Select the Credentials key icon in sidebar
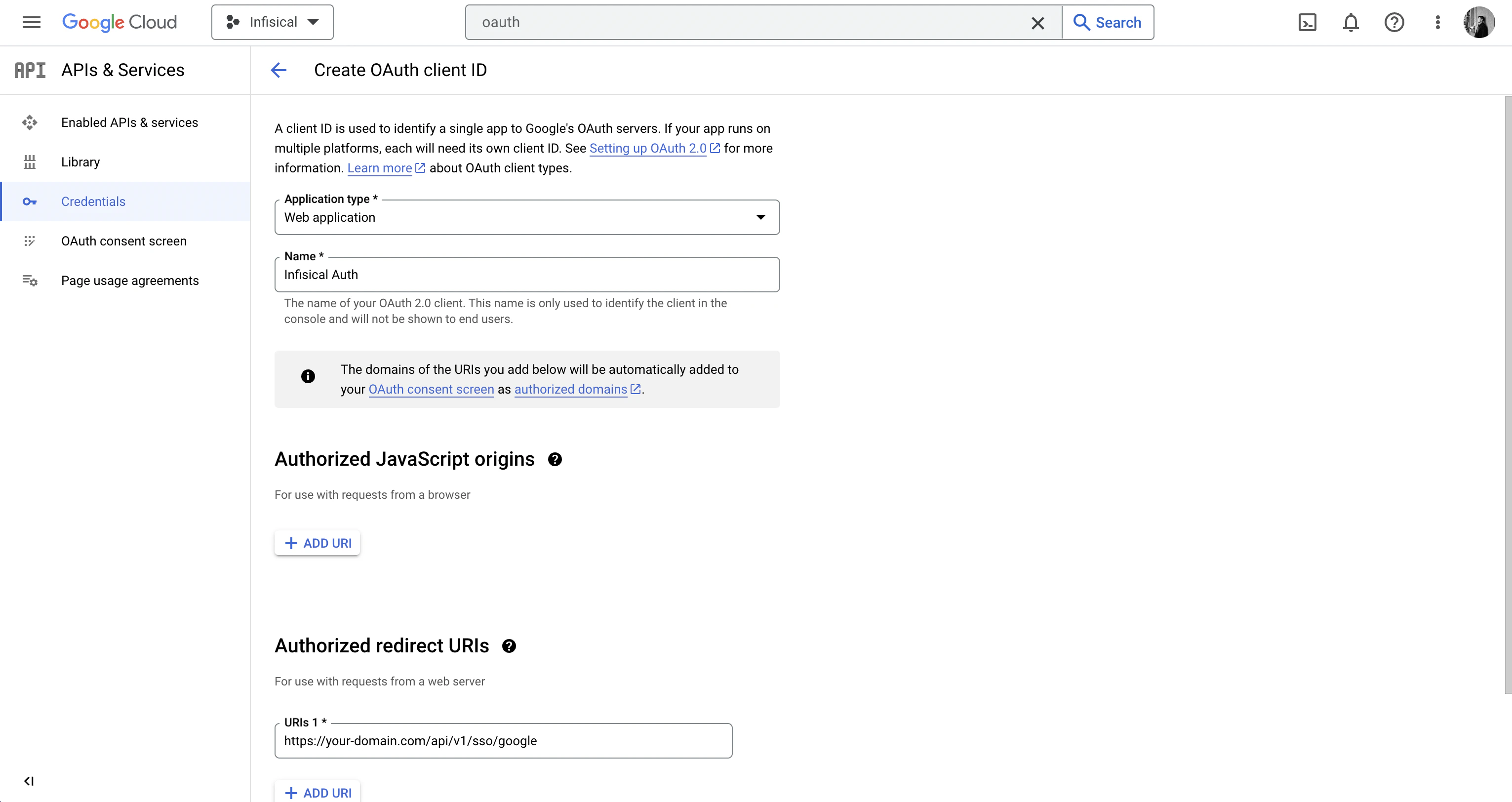1512x802 pixels. (x=30, y=201)
